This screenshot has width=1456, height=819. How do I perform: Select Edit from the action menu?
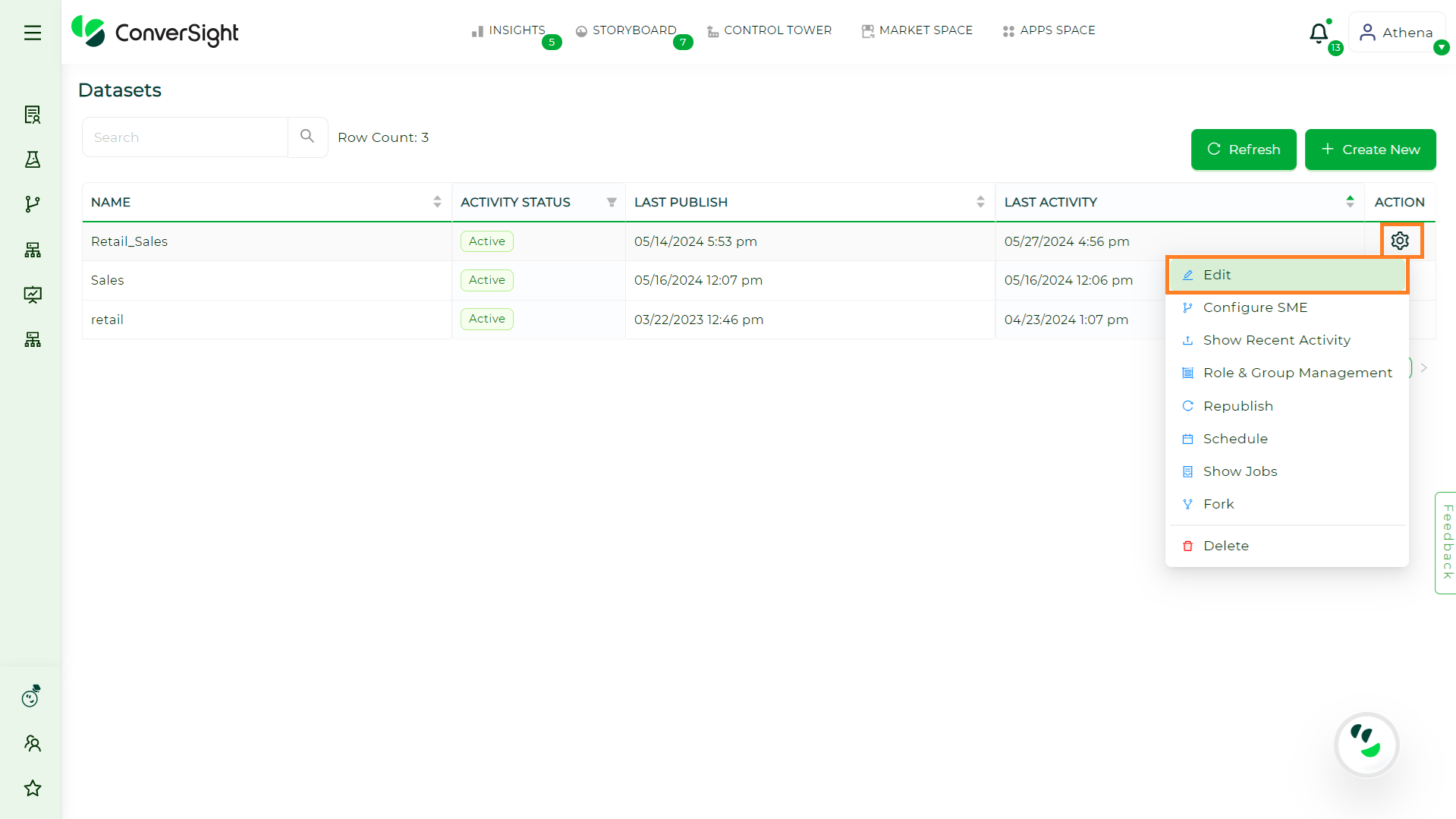tap(1217, 275)
